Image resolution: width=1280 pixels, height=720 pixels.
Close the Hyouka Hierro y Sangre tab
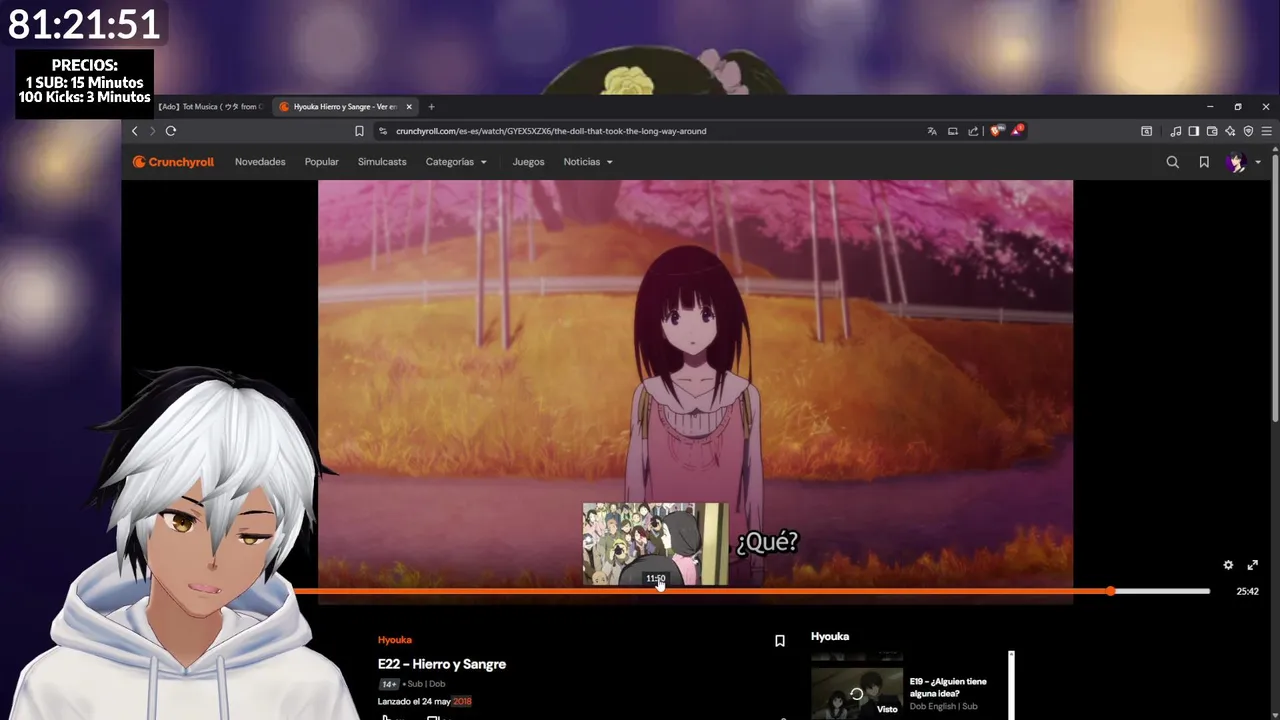pos(409,107)
